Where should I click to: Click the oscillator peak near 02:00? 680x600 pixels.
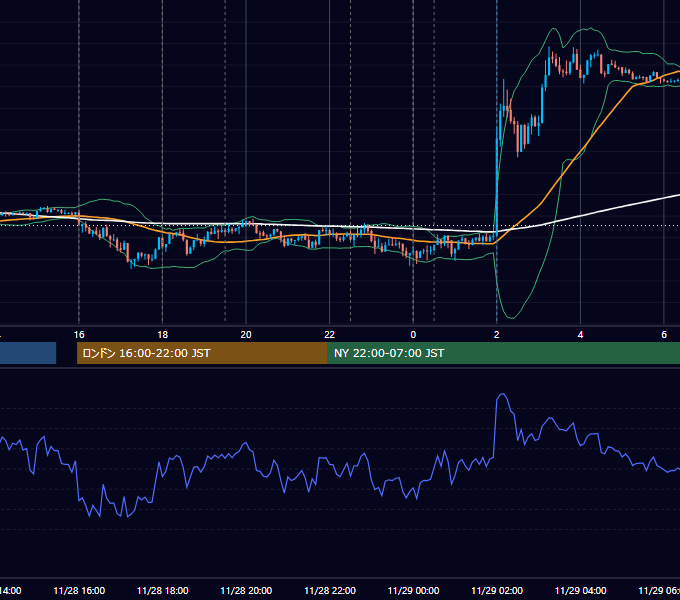(503, 394)
